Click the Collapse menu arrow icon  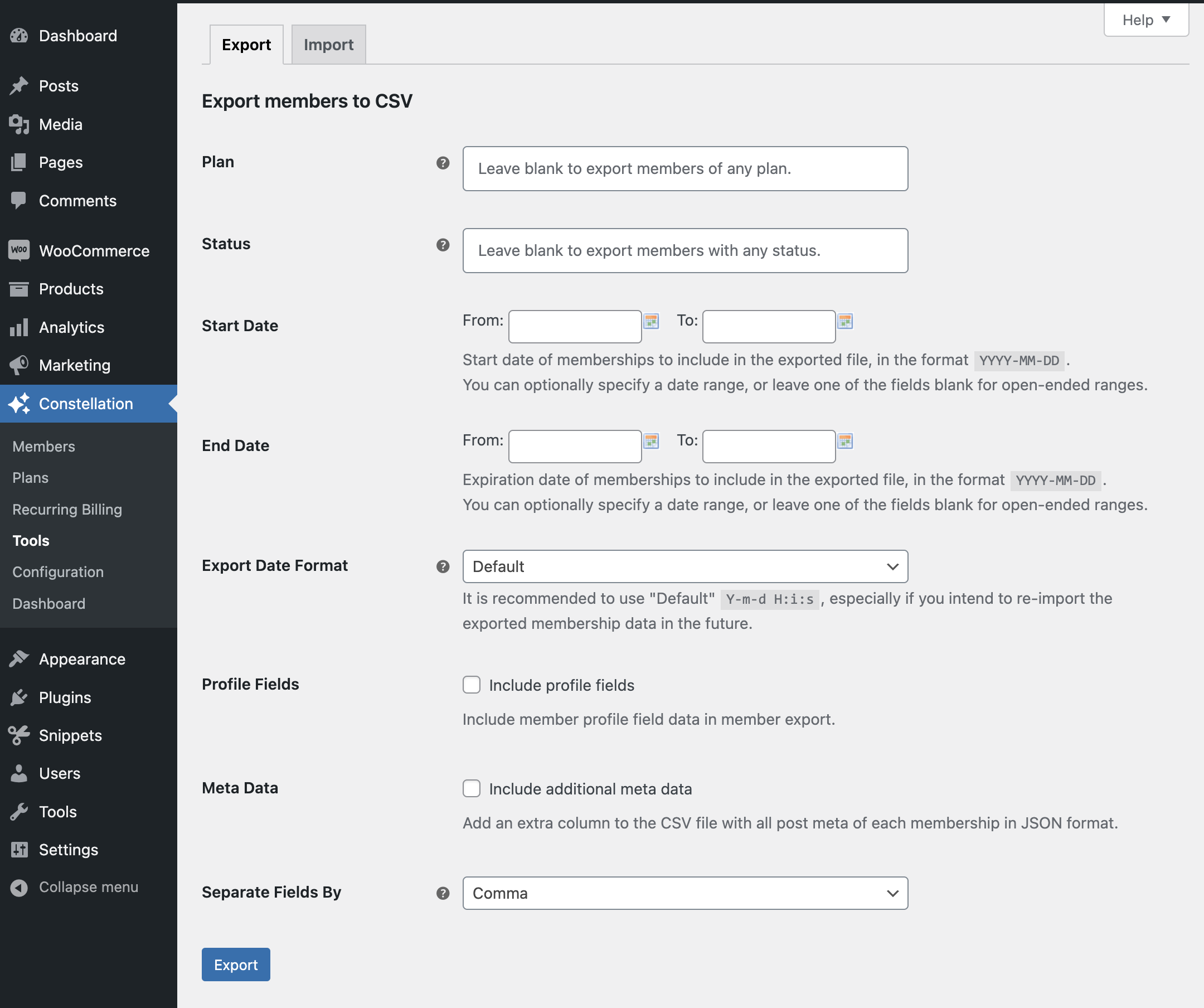point(19,888)
